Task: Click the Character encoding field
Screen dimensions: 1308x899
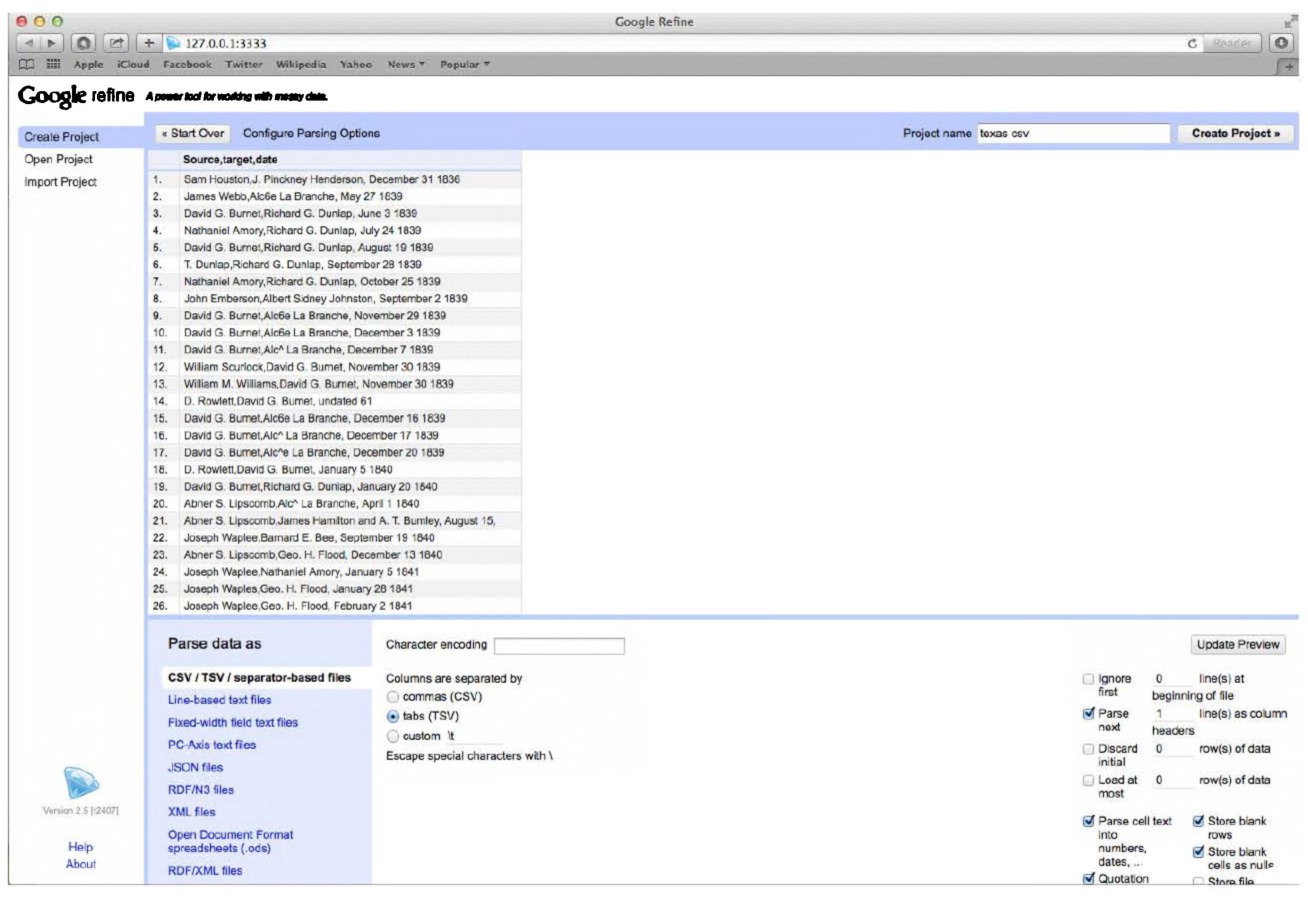Action: [559, 646]
